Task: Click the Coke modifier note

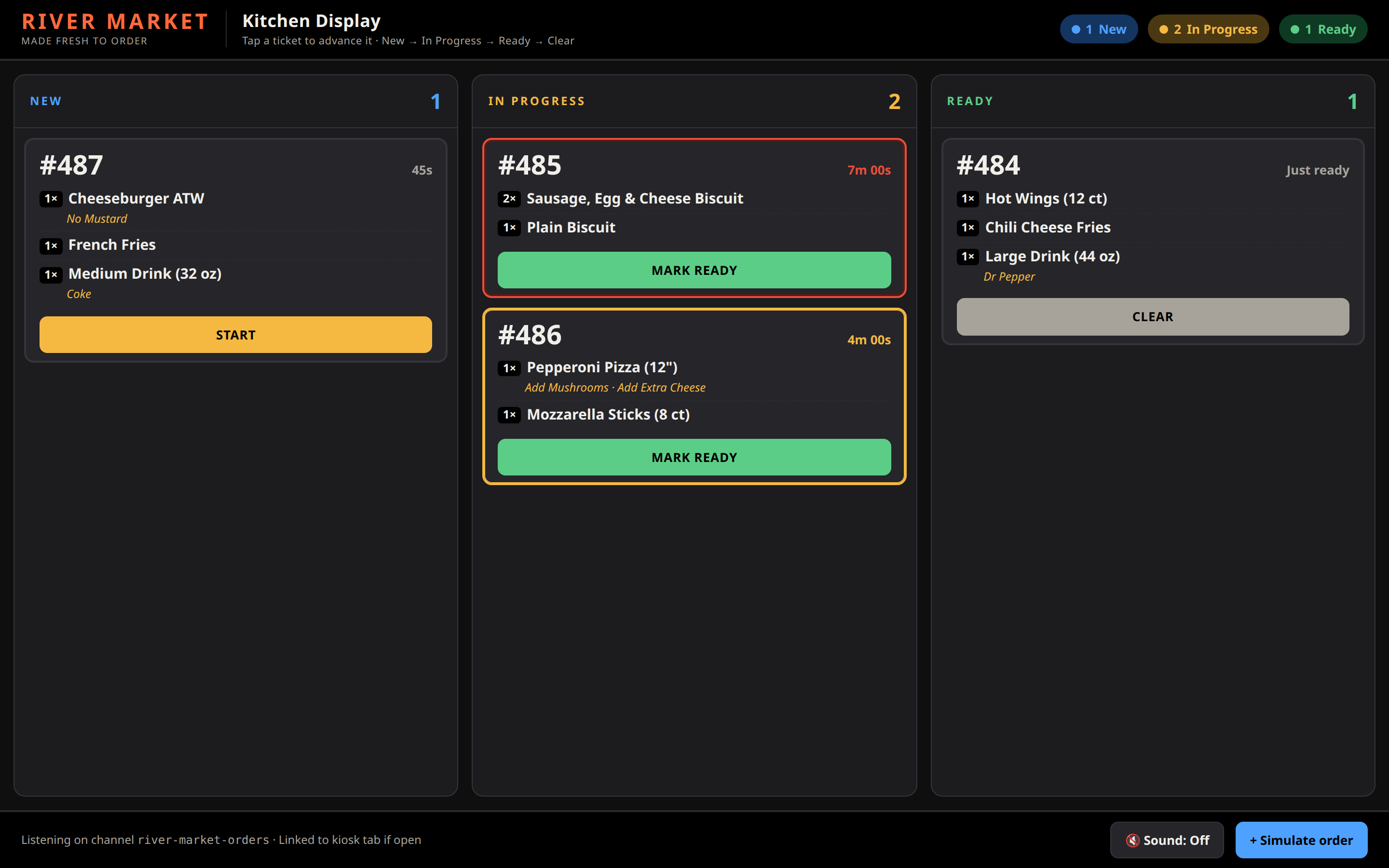Action: click(x=79, y=294)
